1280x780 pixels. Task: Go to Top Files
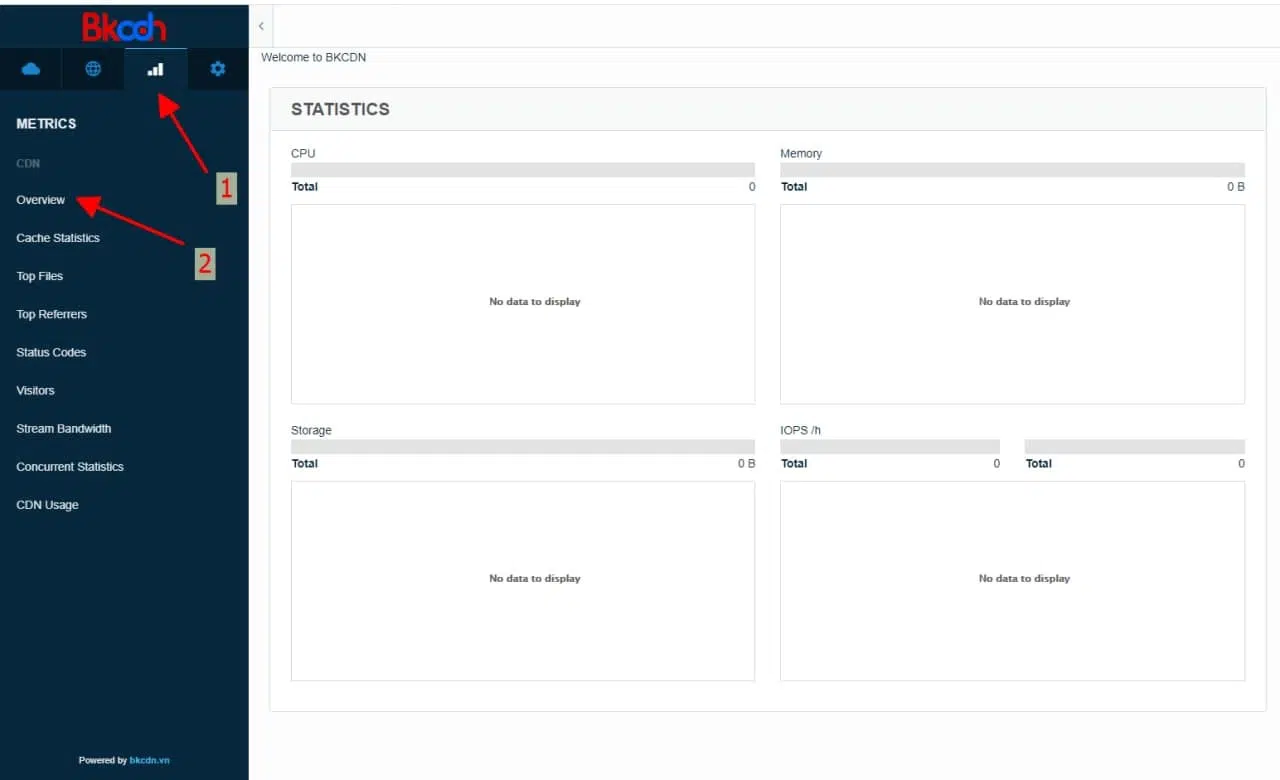(40, 276)
